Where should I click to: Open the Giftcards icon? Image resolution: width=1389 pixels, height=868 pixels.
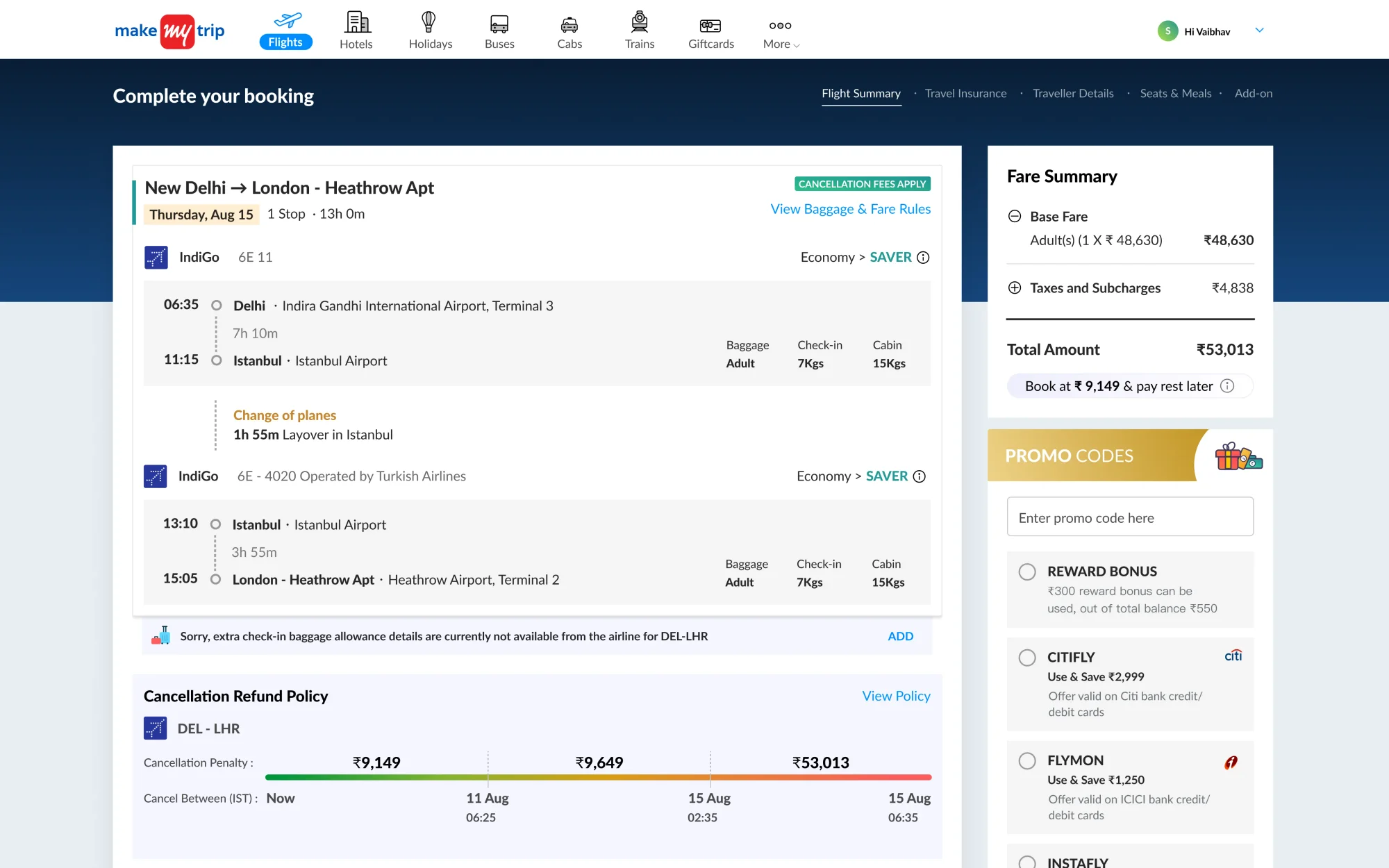pos(710,26)
